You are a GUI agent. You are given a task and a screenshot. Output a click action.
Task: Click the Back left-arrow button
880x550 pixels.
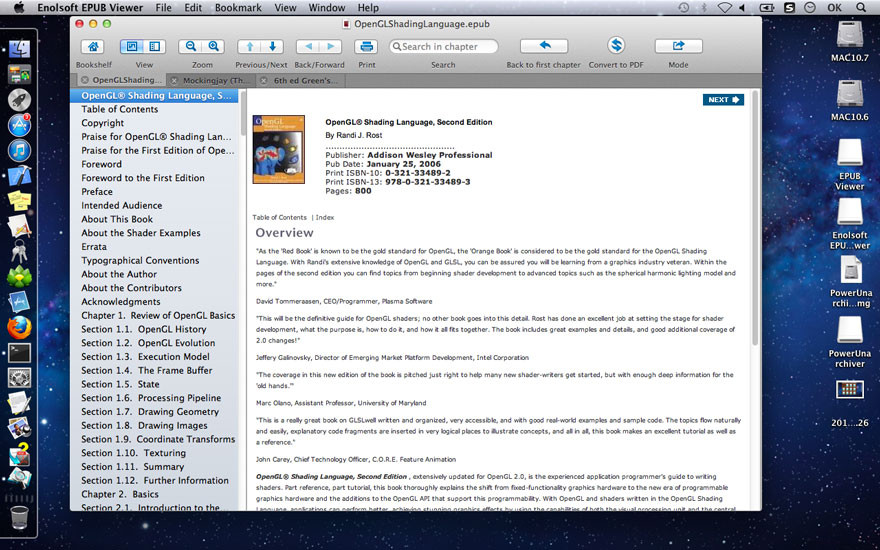coord(308,47)
